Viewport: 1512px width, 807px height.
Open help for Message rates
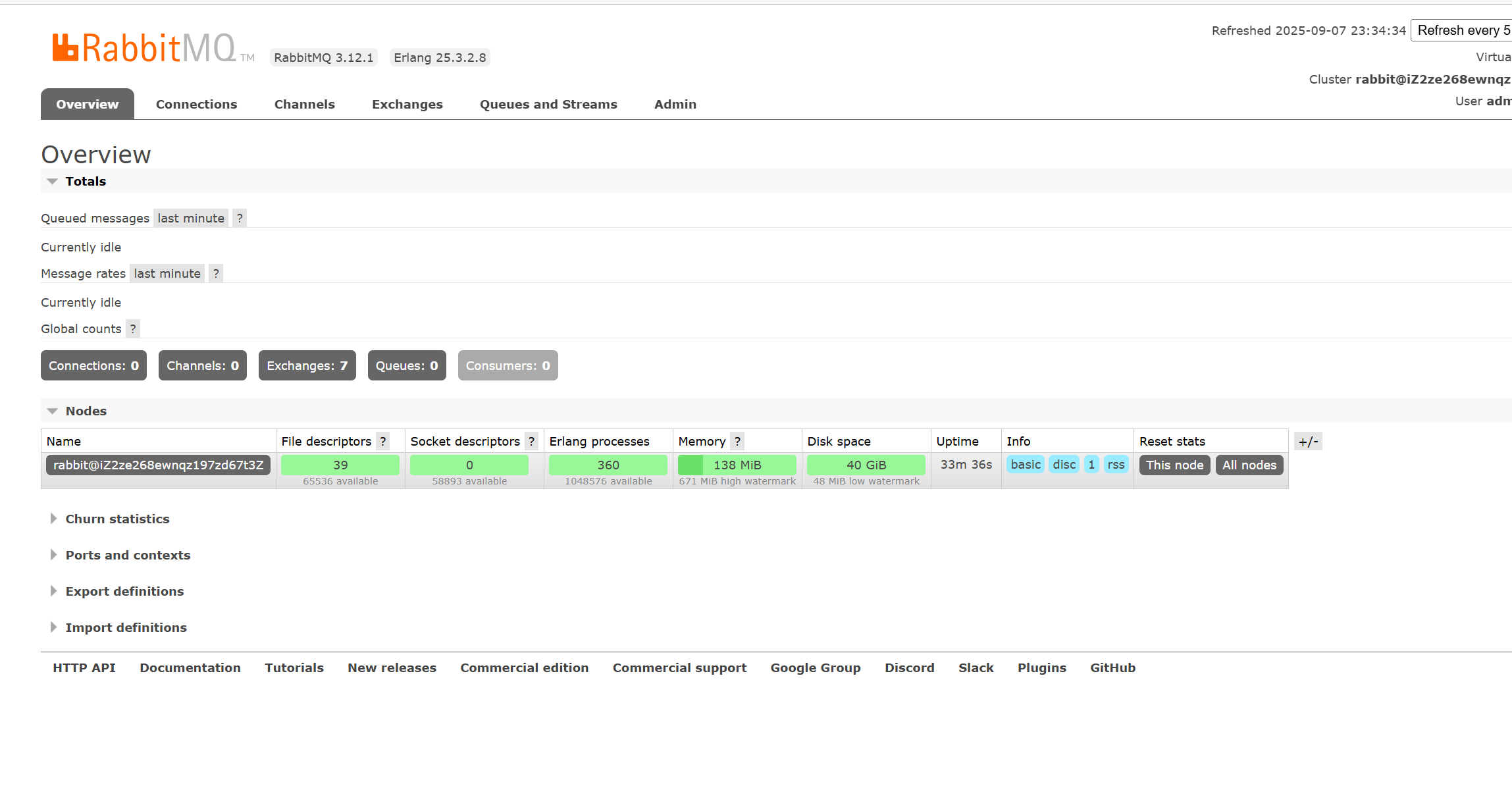click(x=216, y=273)
